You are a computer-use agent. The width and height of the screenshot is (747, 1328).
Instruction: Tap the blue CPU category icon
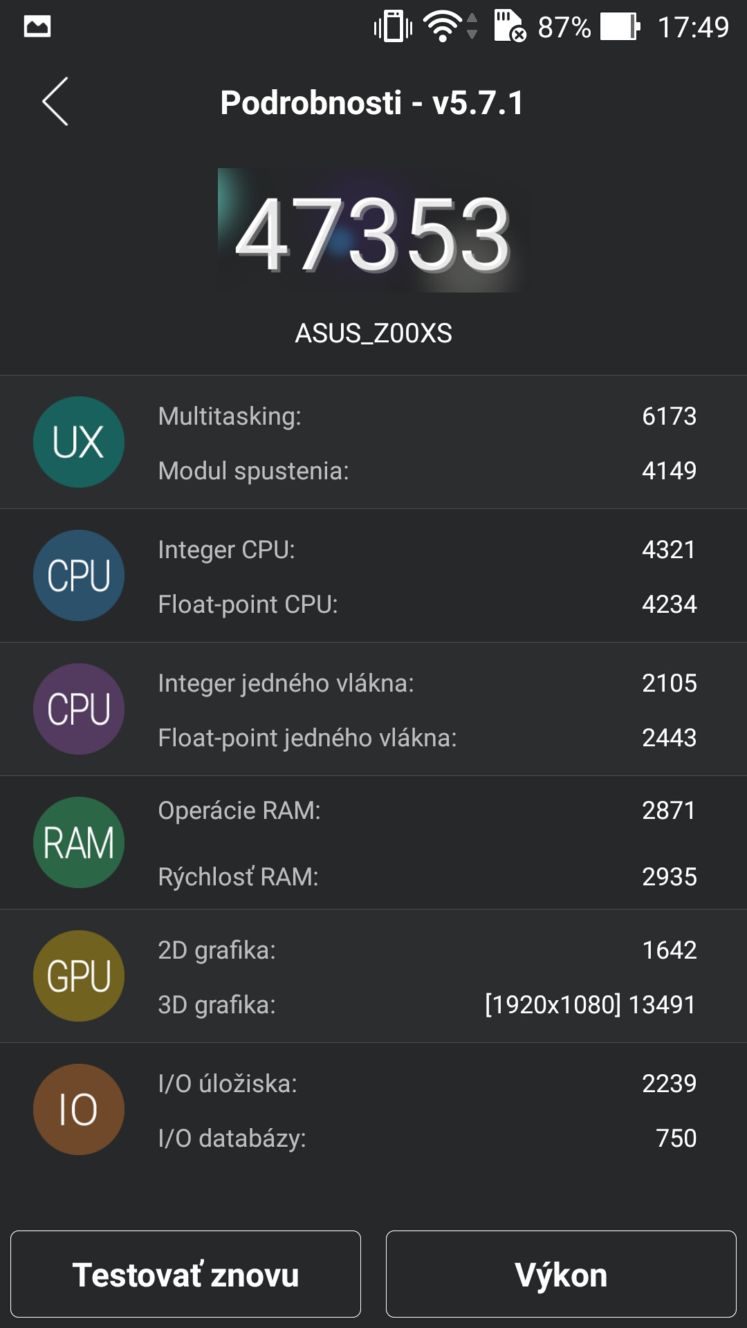click(x=79, y=576)
